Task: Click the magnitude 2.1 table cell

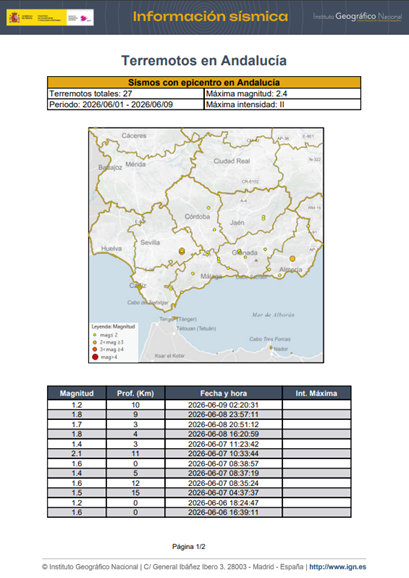Action: click(x=77, y=453)
